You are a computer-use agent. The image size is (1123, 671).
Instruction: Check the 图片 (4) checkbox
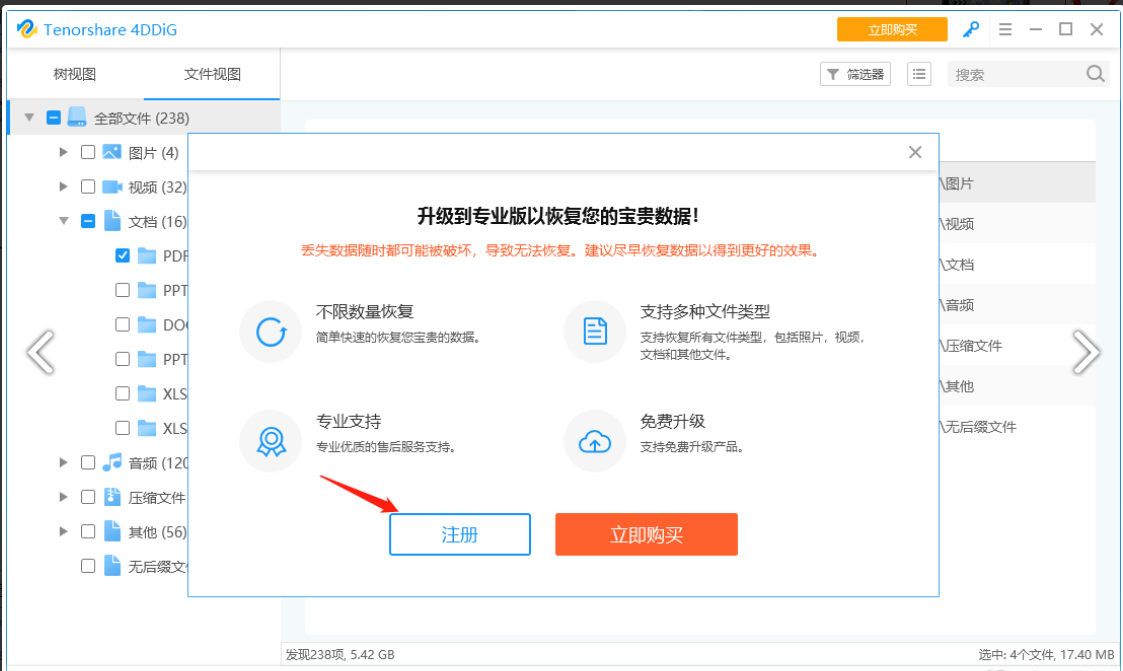(x=87, y=152)
